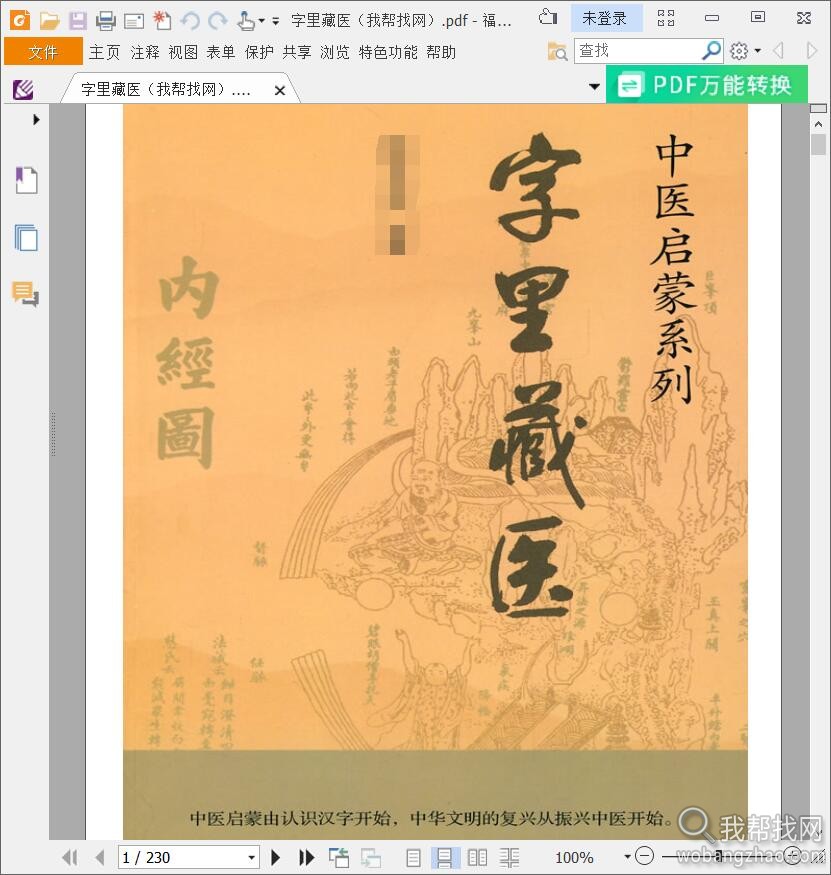Undo the last action
This screenshot has height=875, width=831.
(x=190, y=21)
